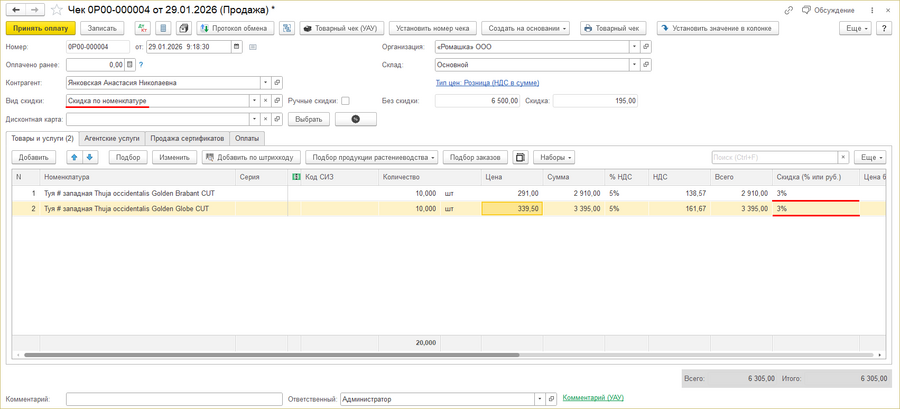Click the Записать button
Viewport: 900px width, 409px height.
coord(102,28)
